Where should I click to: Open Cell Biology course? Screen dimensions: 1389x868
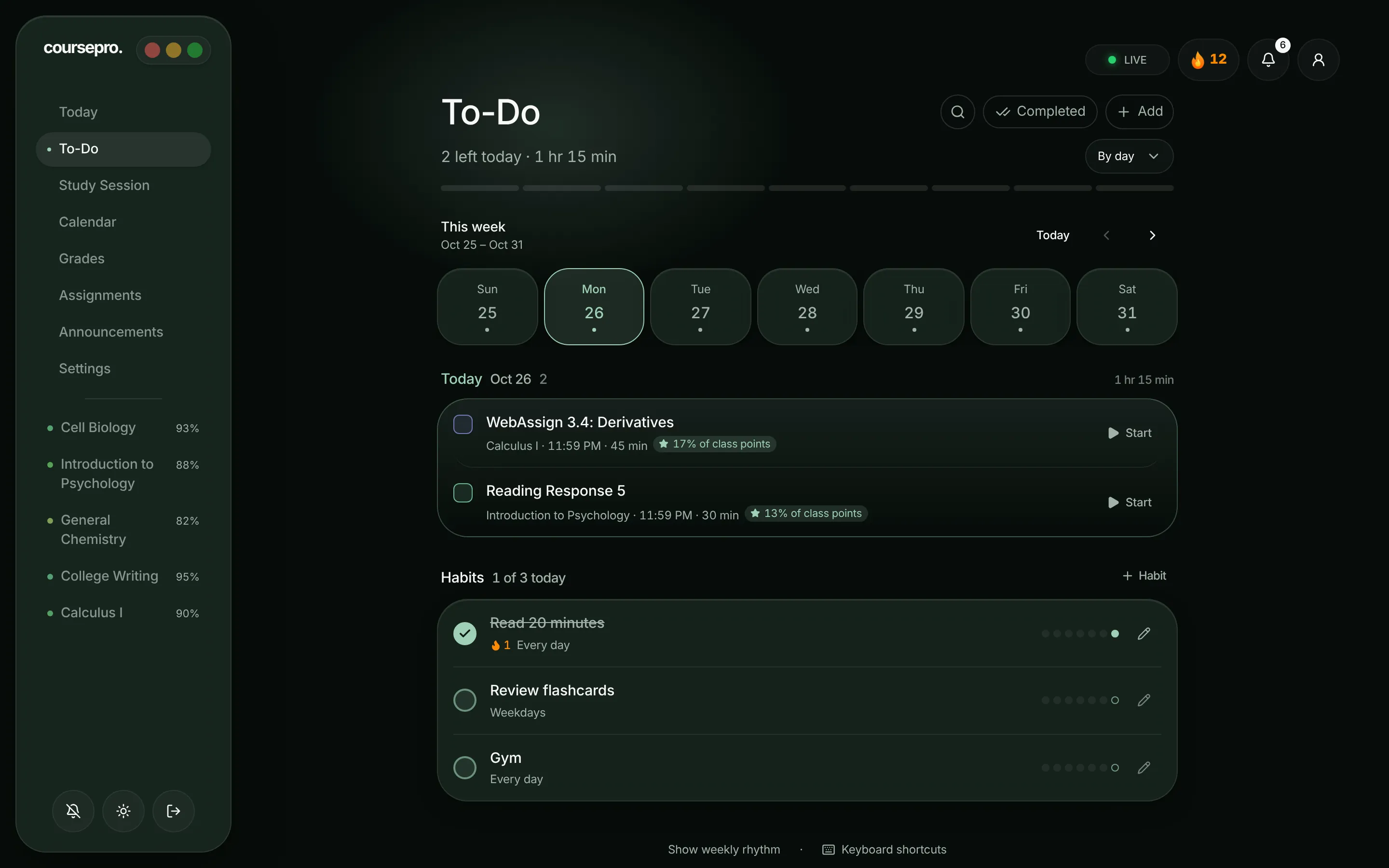point(123,428)
